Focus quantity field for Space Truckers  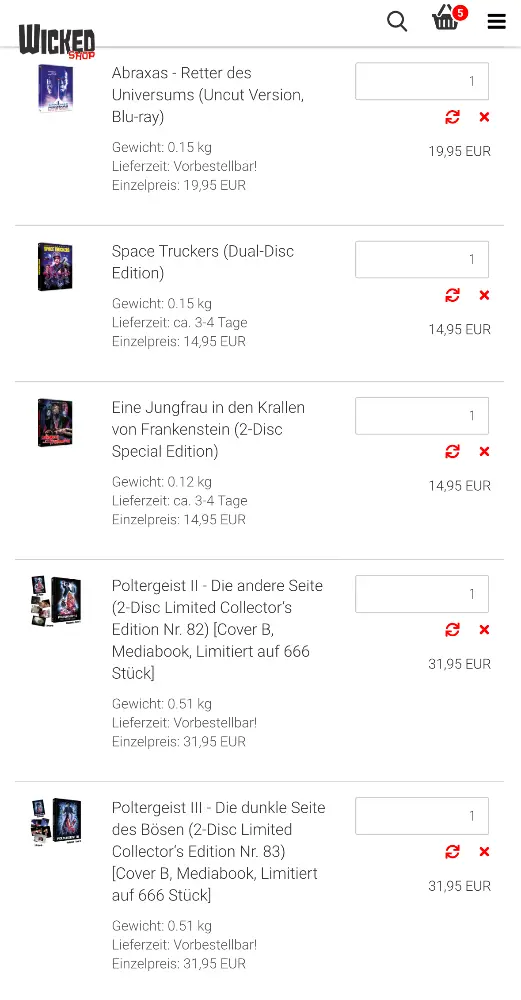point(422,260)
